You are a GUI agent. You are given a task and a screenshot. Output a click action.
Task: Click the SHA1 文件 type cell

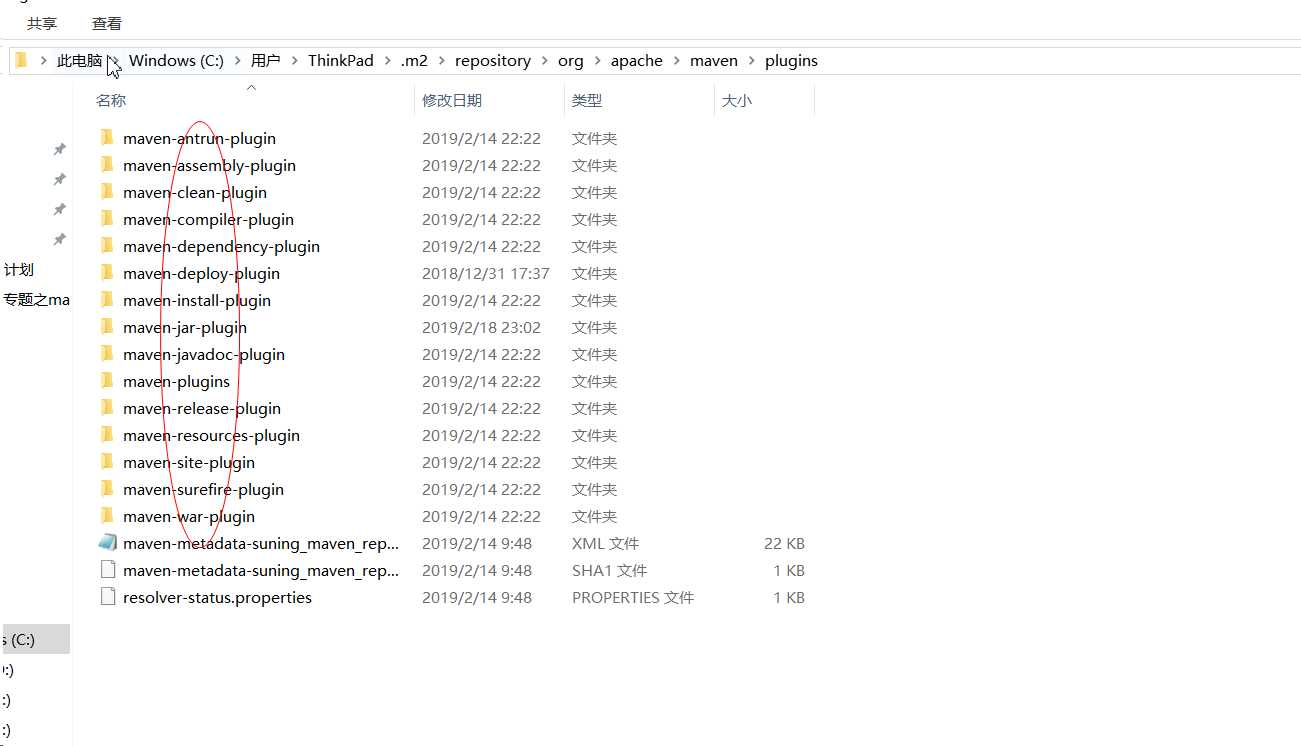(x=610, y=571)
